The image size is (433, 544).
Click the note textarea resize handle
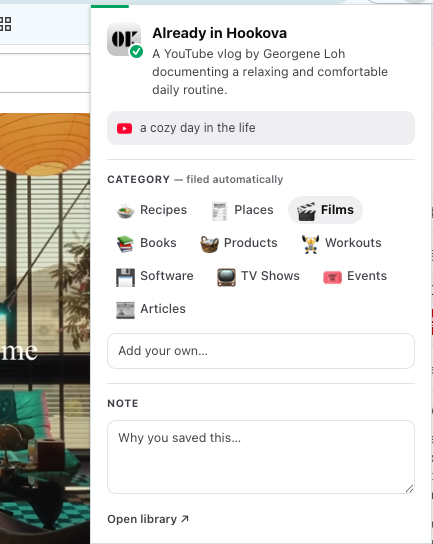pos(409,488)
